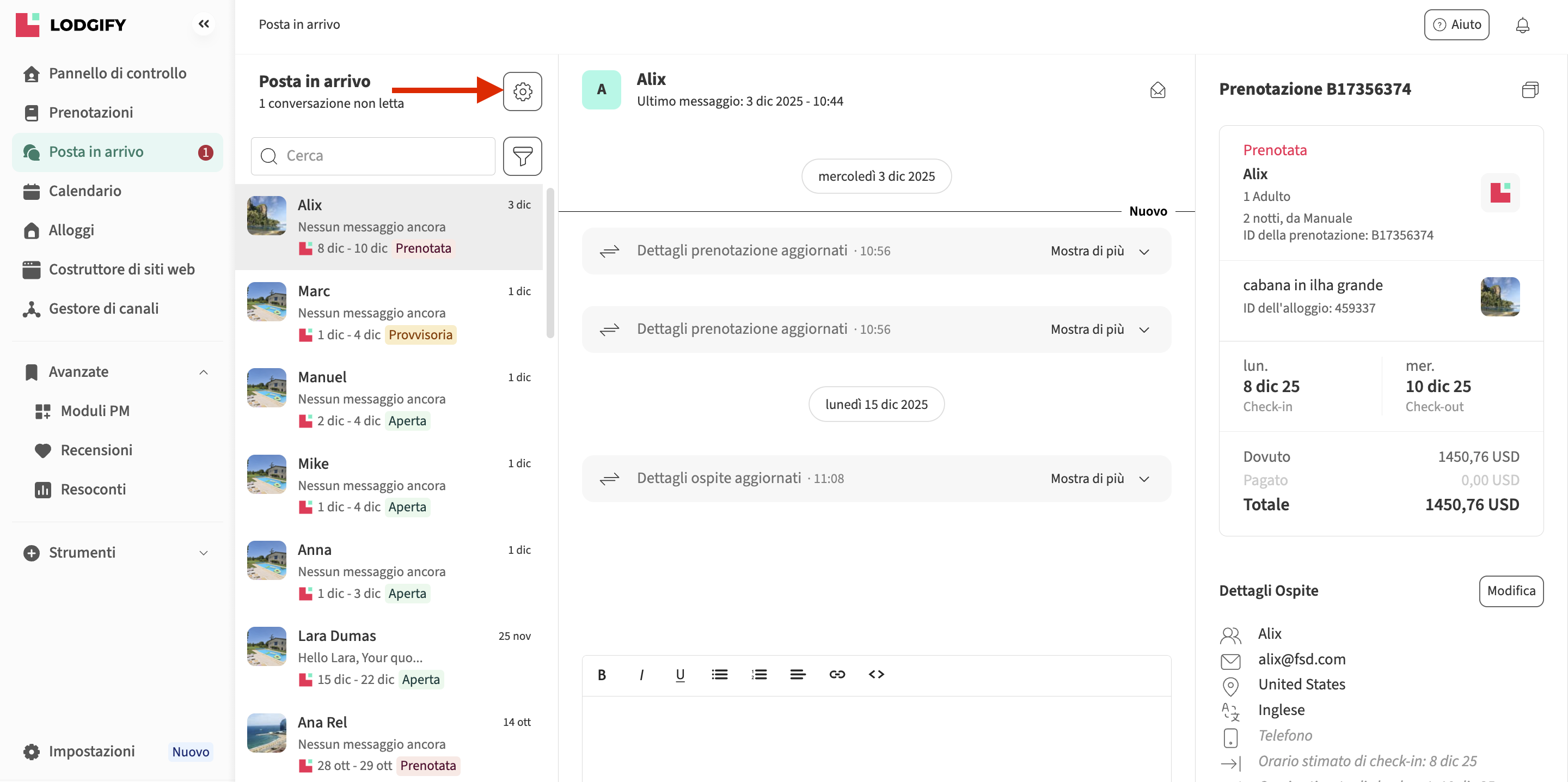Collapse the sidebar with double chevron
This screenshot has height=782, width=1568.
tap(203, 24)
